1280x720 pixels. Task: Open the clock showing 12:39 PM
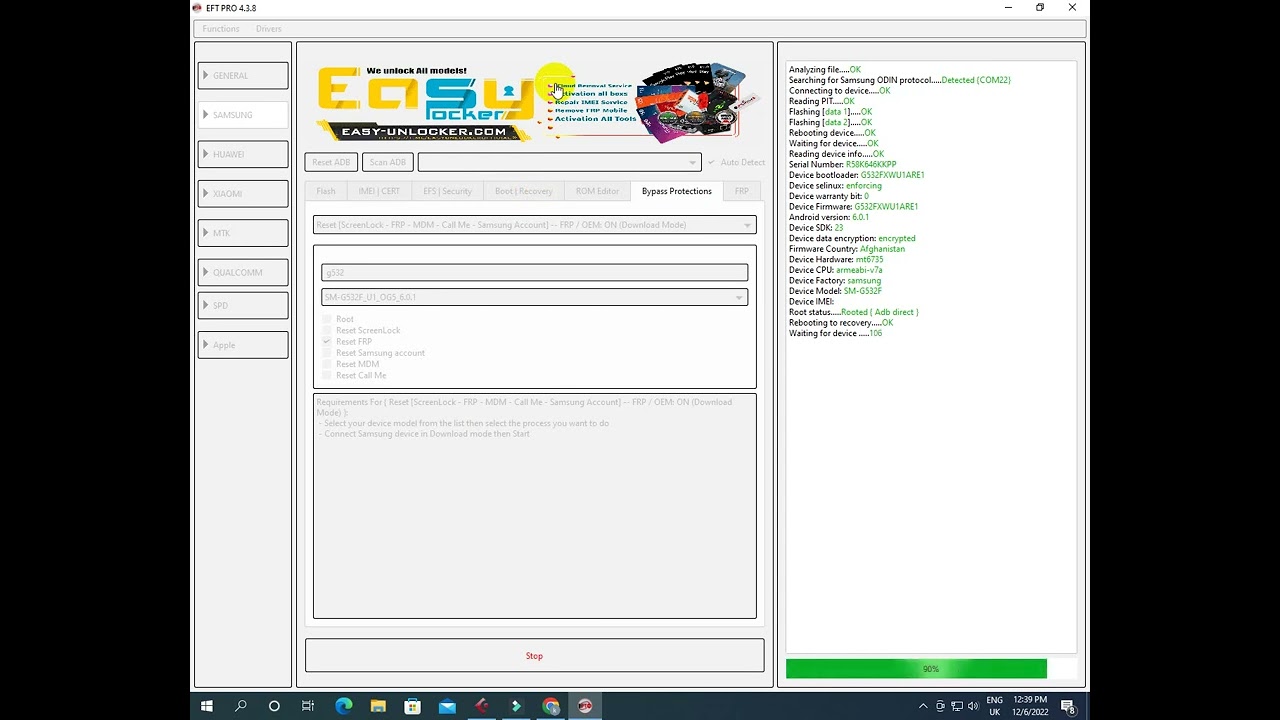1030,706
